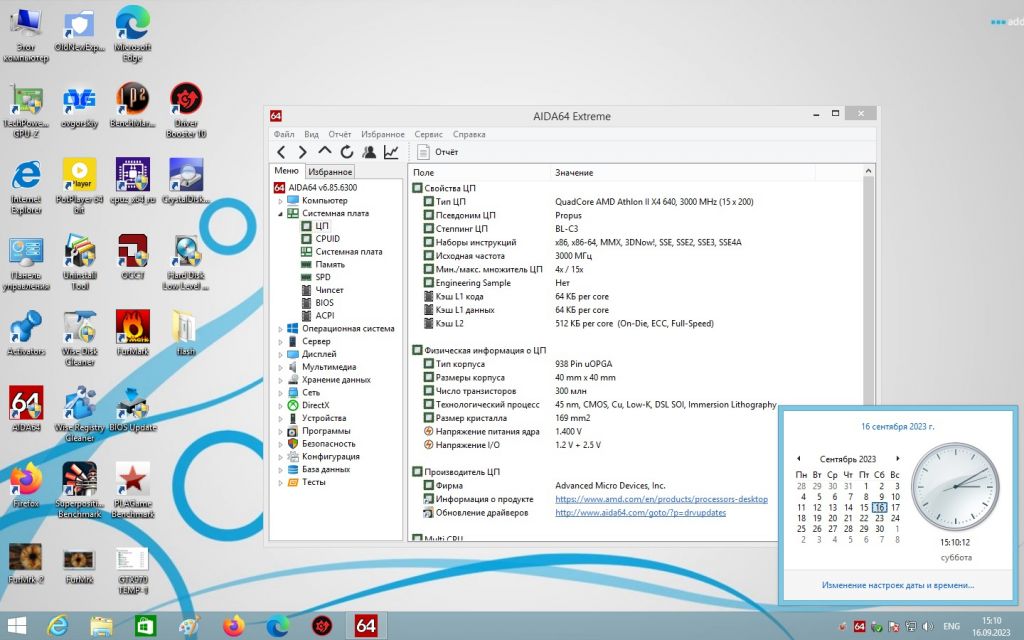Viewport: 1024px width, 640px height.
Task: Expand the Компьютер tree node
Action: (x=280, y=201)
